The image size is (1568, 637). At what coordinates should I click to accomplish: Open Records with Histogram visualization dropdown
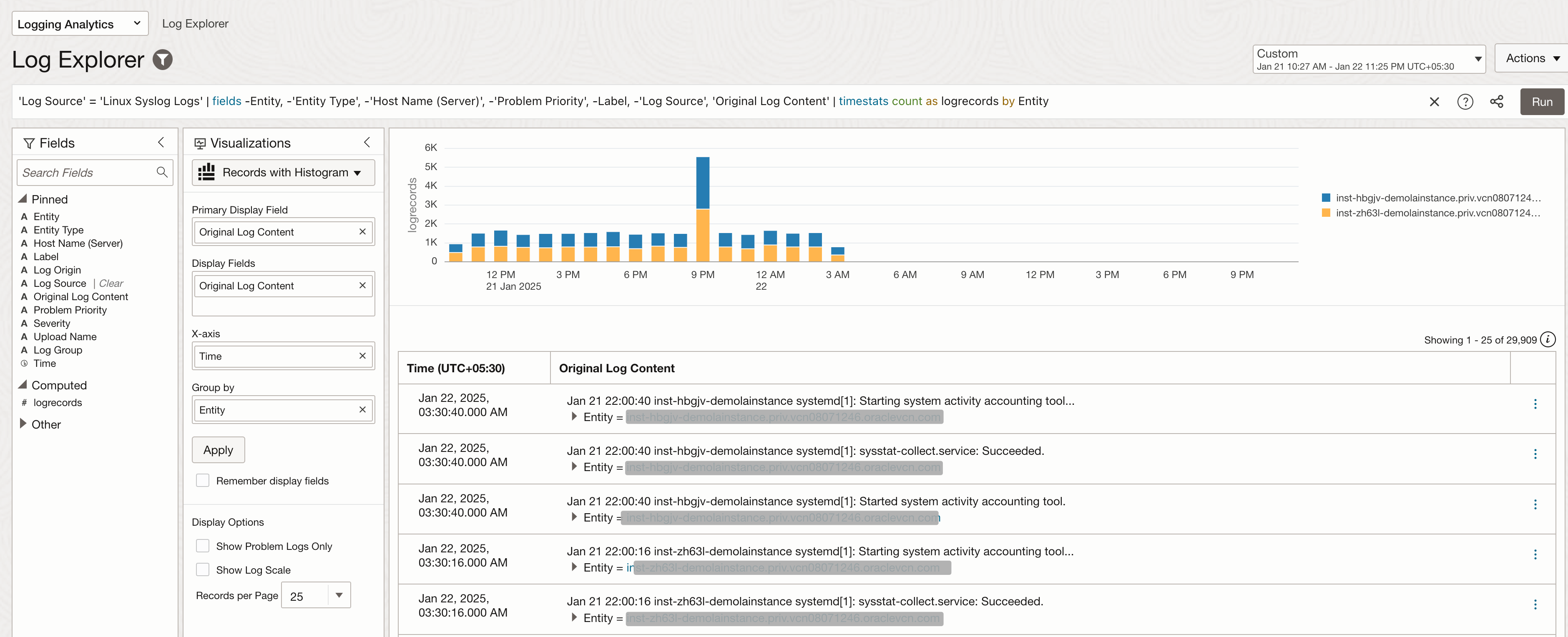click(x=283, y=172)
